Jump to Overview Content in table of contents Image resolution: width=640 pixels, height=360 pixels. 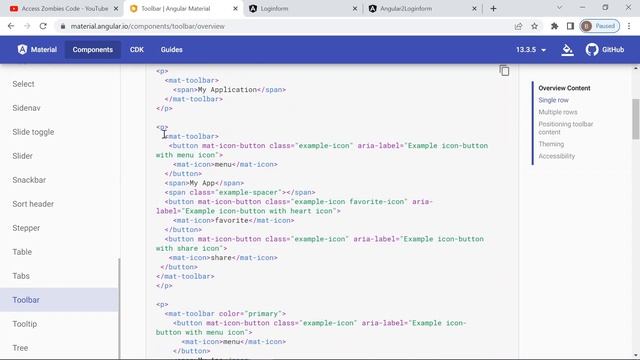point(564,88)
